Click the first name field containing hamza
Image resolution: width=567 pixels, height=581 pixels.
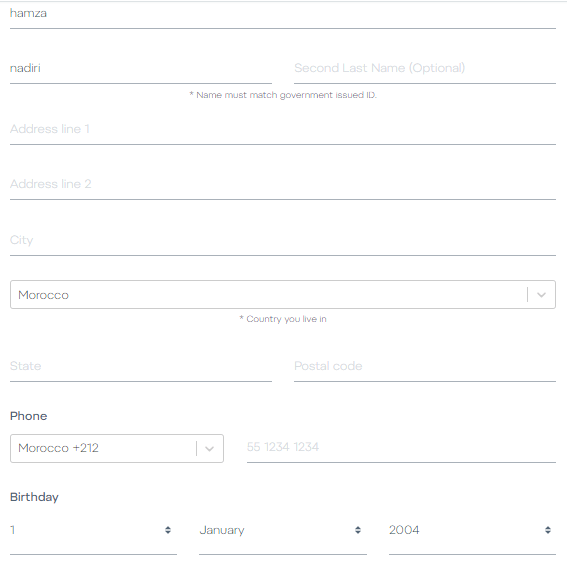tap(283, 15)
